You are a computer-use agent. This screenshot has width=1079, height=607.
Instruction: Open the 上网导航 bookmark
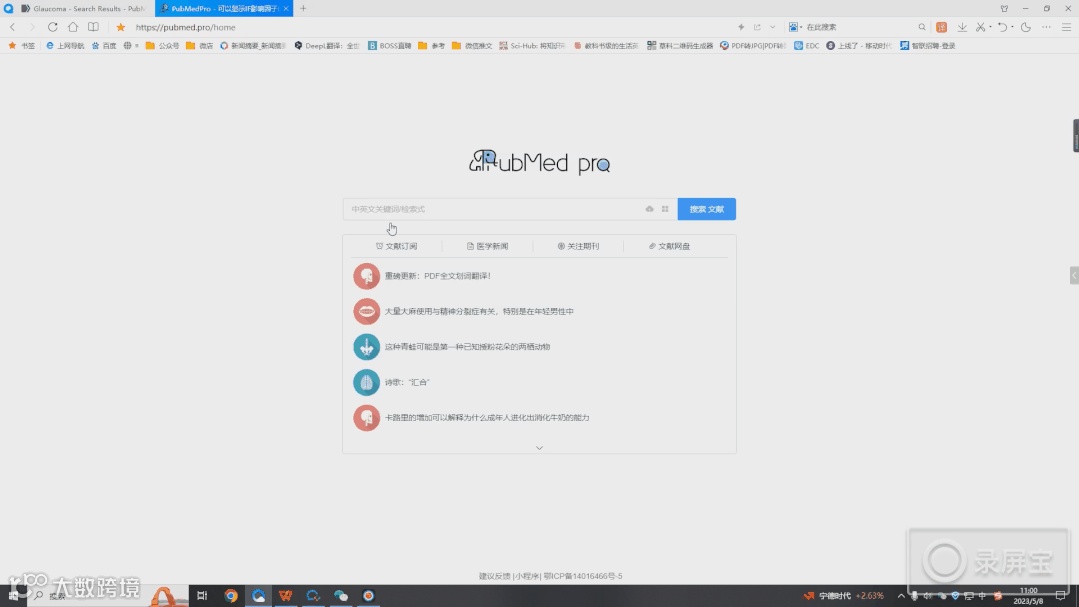click(x=65, y=45)
